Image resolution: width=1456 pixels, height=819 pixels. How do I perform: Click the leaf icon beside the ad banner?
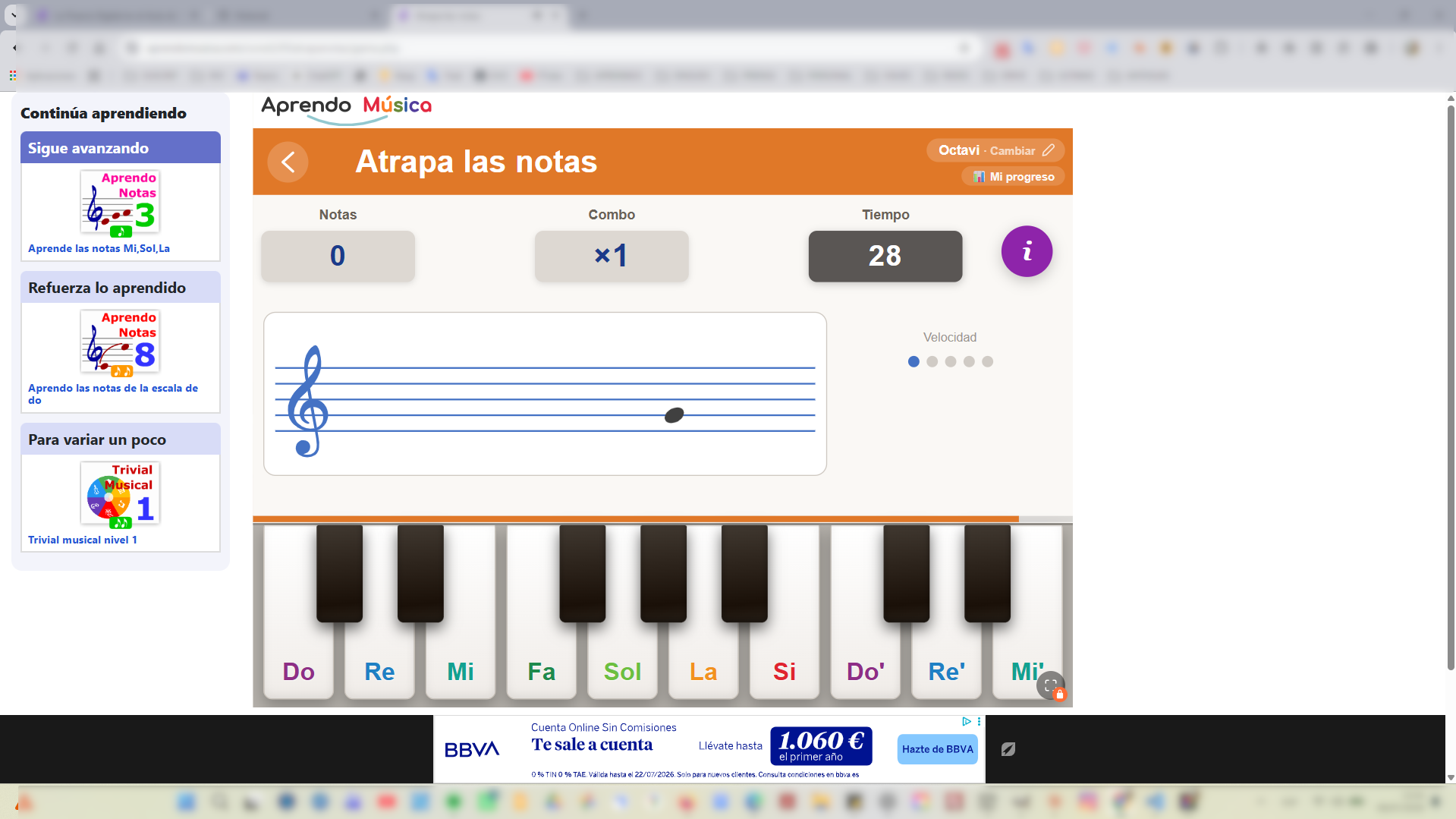coord(1008,749)
